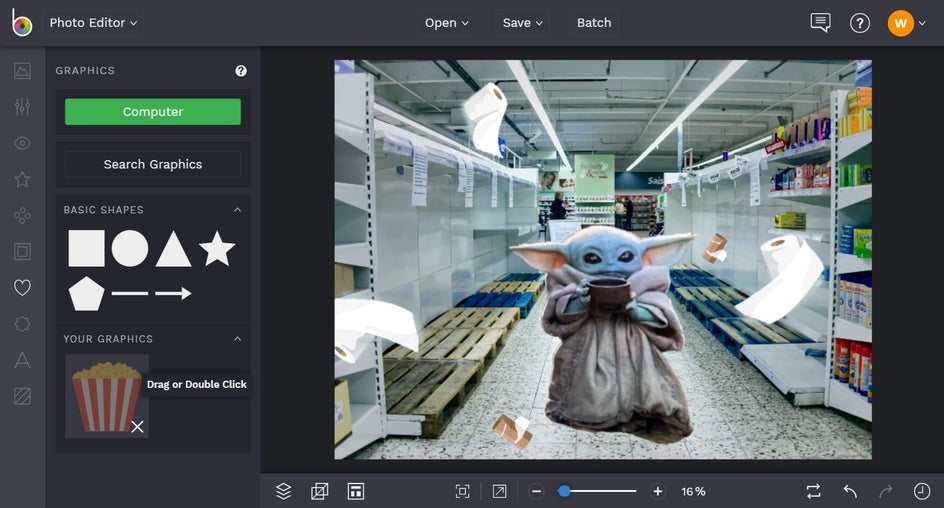This screenshot has width=944, height=508.
Task: Collapse the Your Graphics section
Action: click(x=238, y=339)
